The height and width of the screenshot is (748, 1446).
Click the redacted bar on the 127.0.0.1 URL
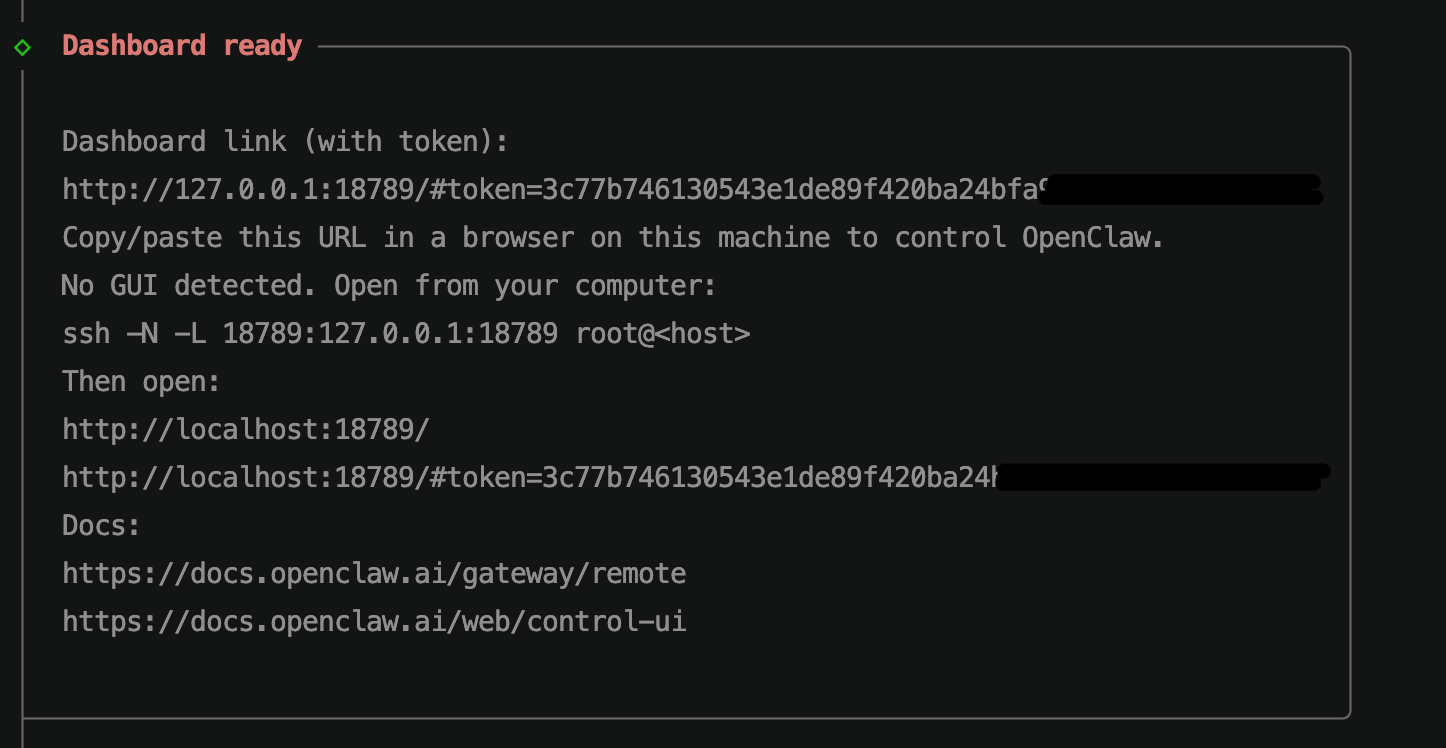pyautogui.click(x=1180, y=190)
